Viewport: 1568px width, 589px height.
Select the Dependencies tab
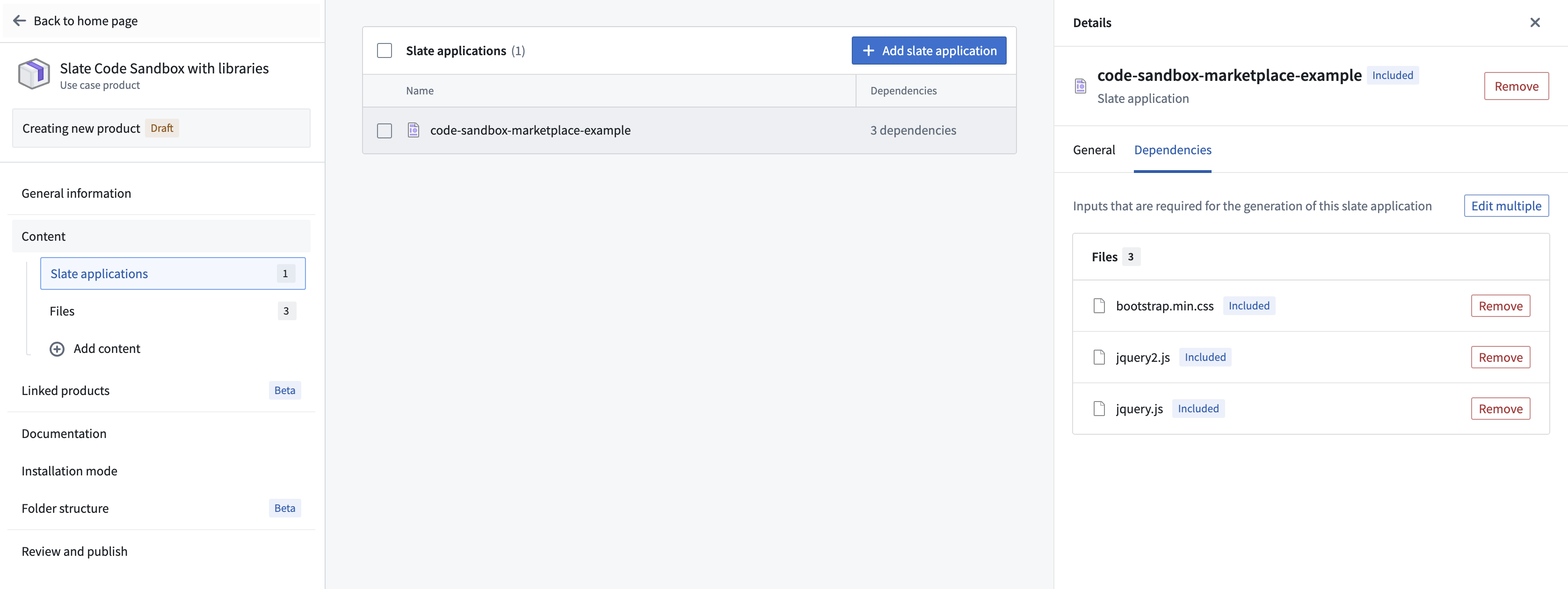pos(1172,151)
